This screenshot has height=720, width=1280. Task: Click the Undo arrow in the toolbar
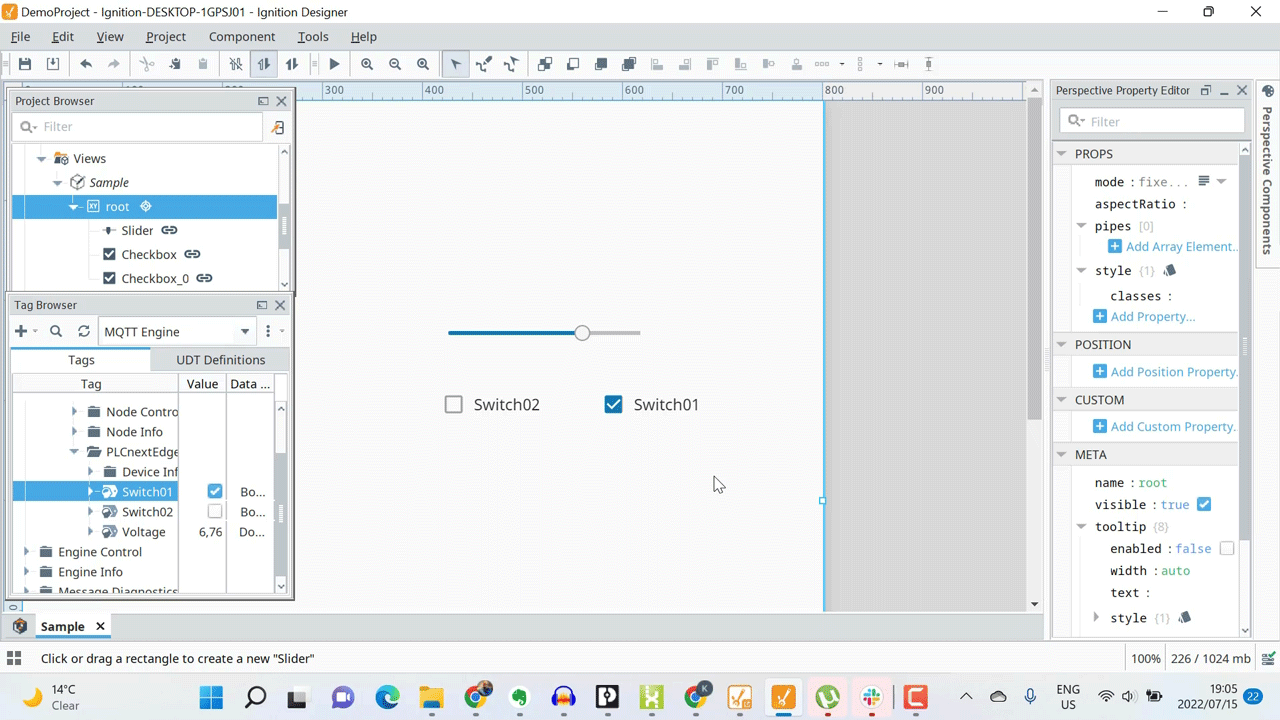[x=86, y=64]
